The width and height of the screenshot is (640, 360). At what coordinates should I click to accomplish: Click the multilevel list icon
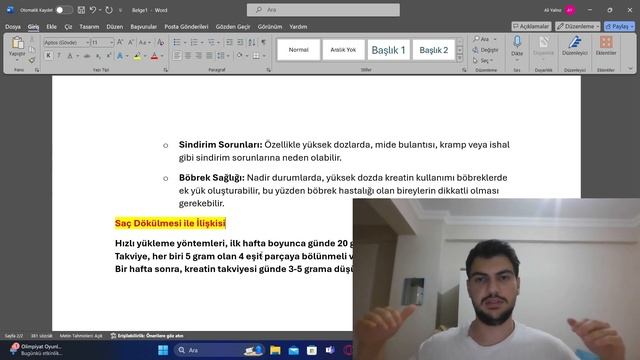tap(211, 42)
